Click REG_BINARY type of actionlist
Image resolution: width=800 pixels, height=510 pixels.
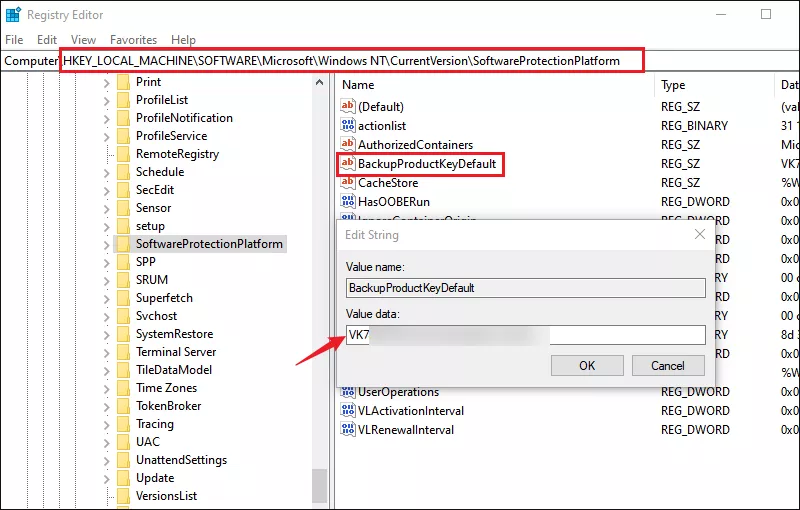point(694,125)
